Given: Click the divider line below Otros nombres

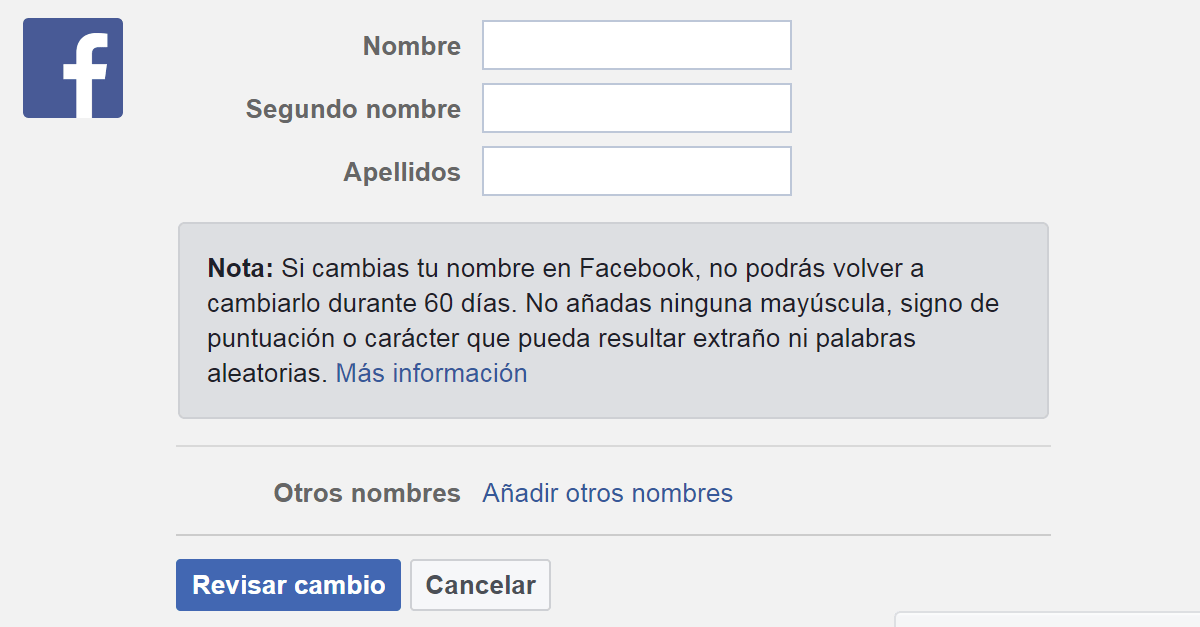Looking at the screenshot, I should tap(613, 535).
